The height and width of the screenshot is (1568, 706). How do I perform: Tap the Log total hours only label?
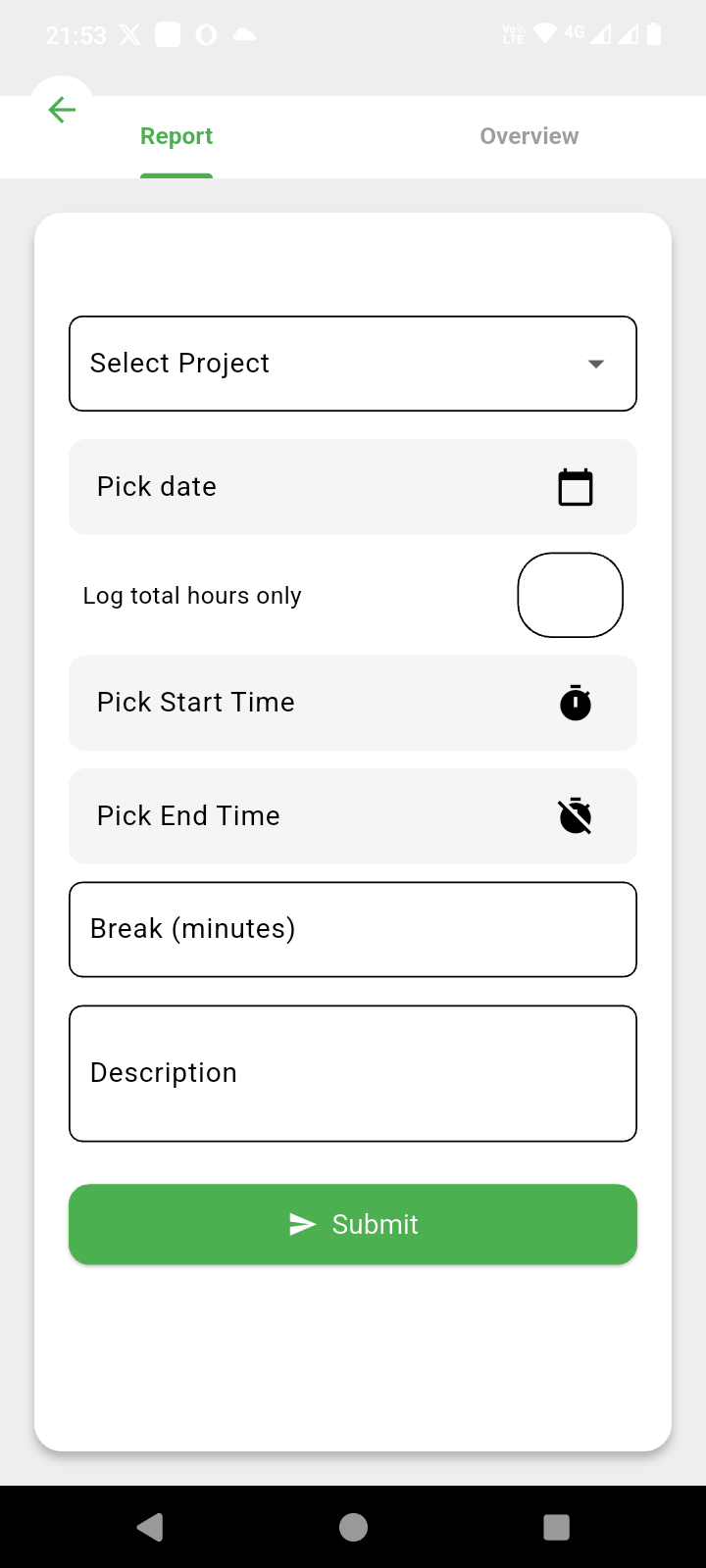pos(192,596)
